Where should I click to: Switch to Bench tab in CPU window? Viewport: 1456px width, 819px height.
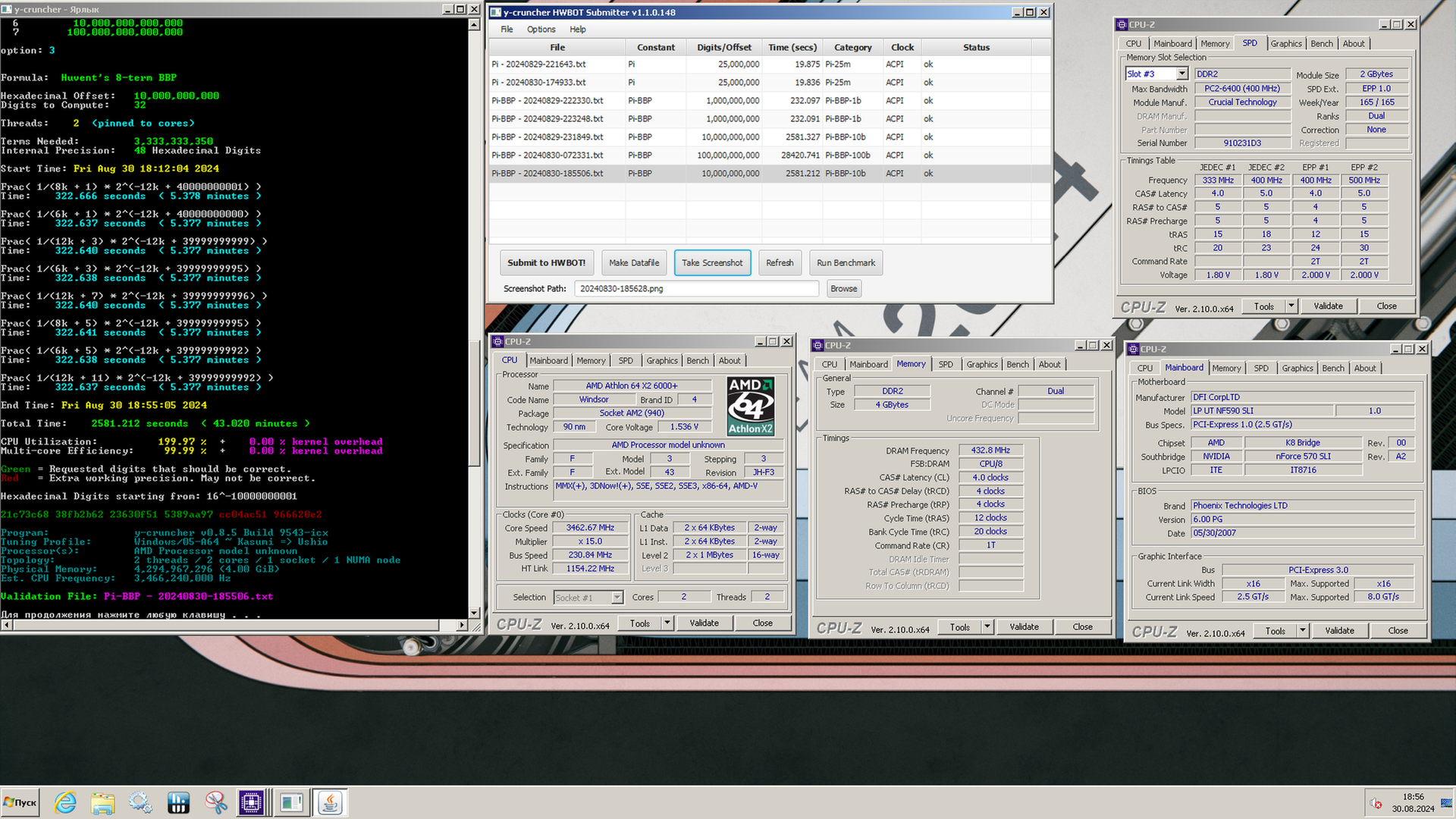click(698, 361)
